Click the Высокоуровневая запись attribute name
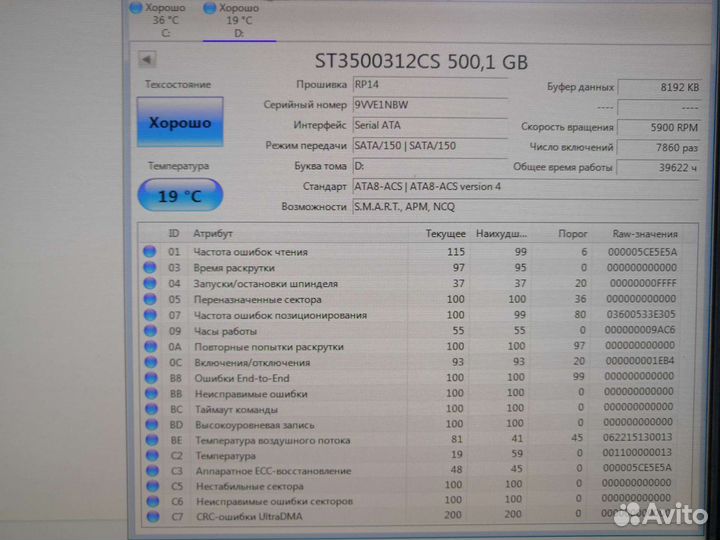Viewport: 720px width, 540px height. click(255, 425)
